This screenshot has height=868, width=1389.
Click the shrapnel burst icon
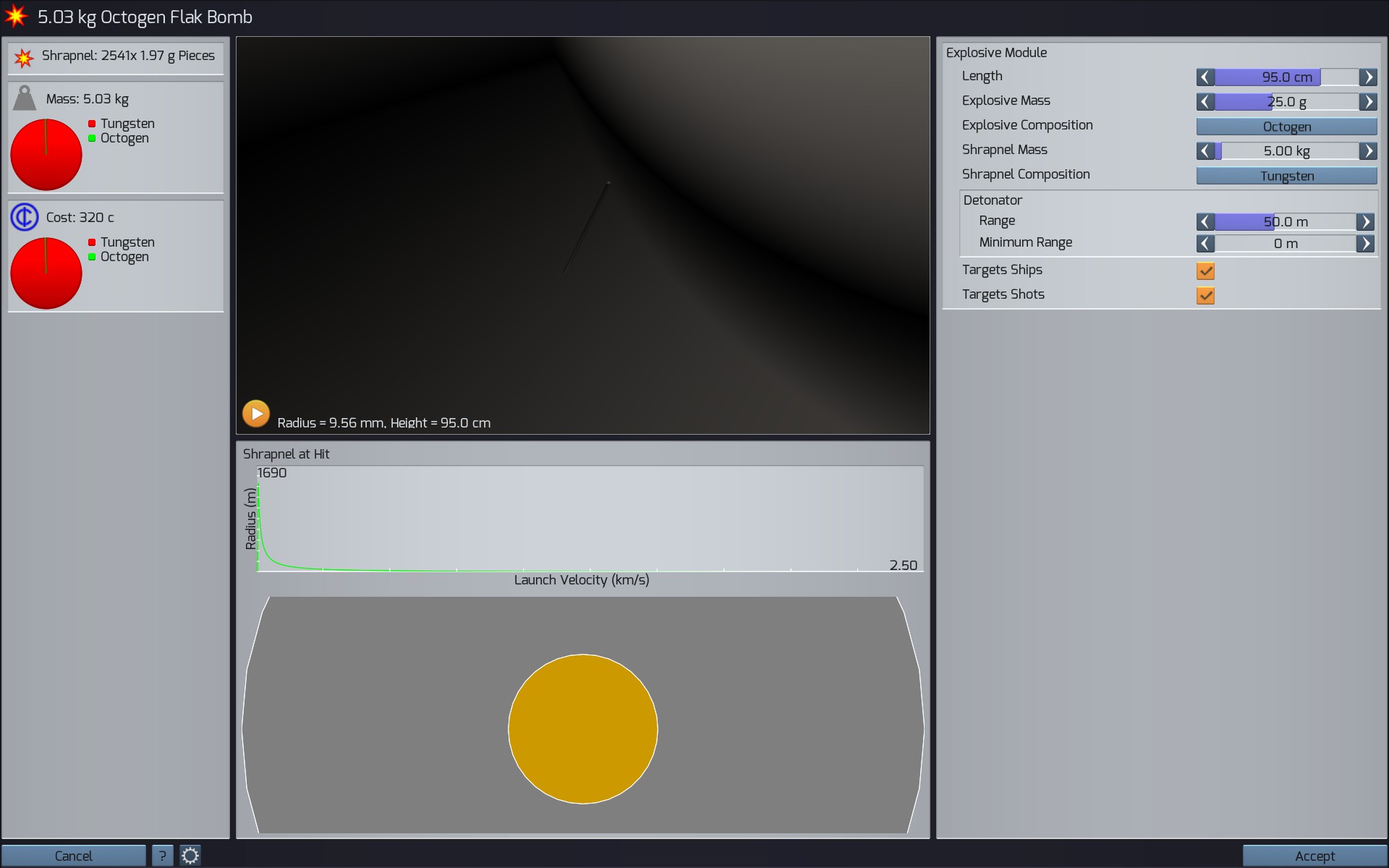point(24,57)
